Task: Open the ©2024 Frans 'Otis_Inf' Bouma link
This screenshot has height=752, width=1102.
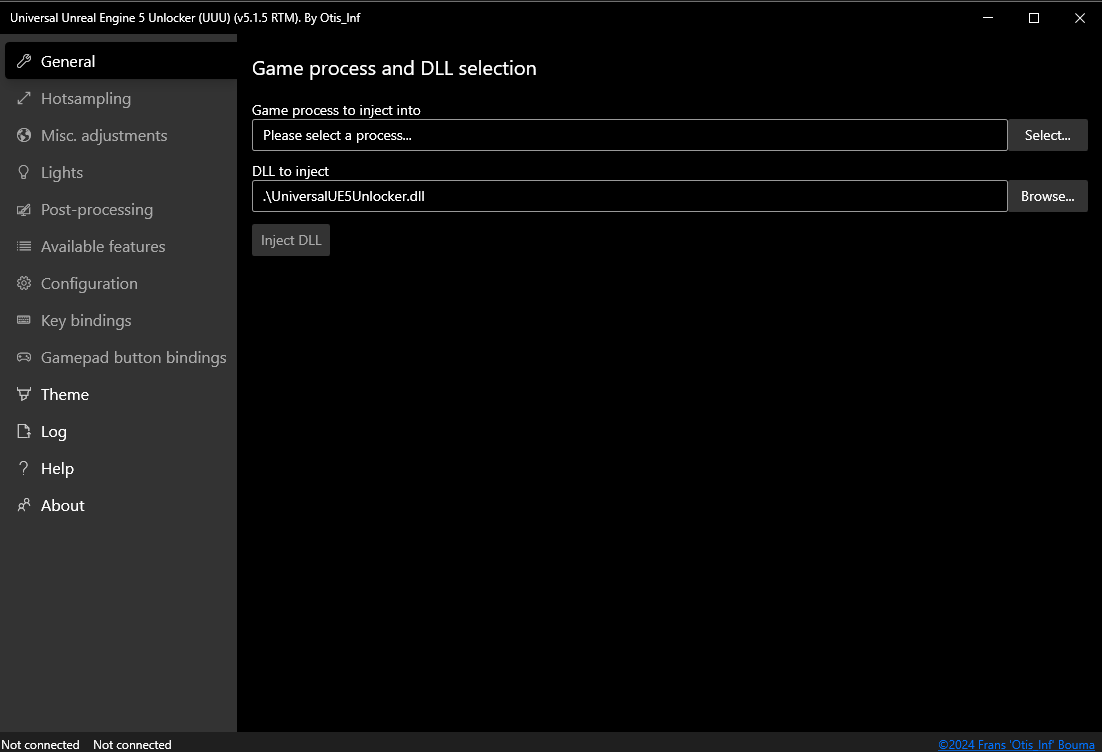Action: (x=1016, y=744)
